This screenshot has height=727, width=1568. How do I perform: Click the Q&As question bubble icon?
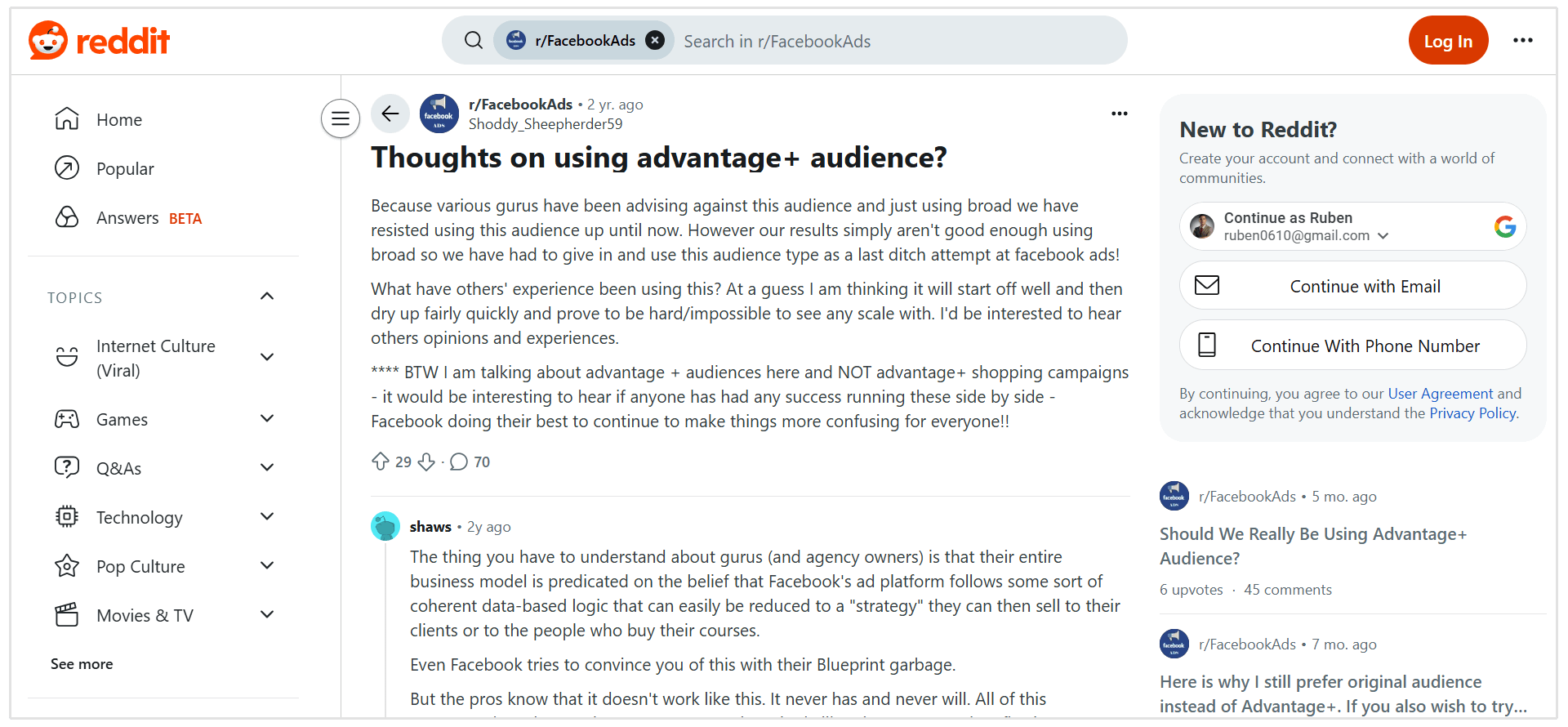tap(67, 467)
